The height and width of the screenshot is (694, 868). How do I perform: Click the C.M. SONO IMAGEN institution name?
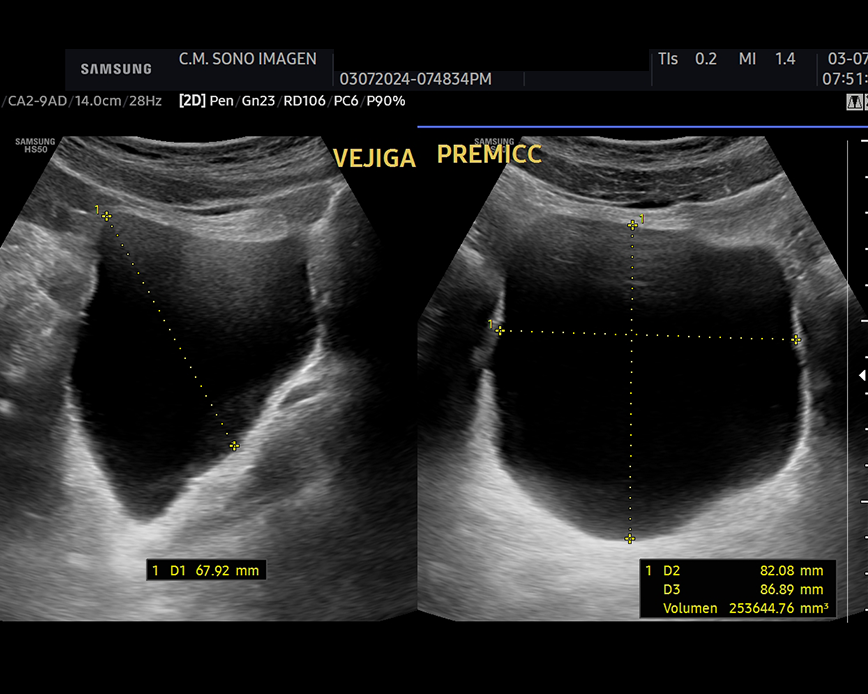tap(247, 59)
